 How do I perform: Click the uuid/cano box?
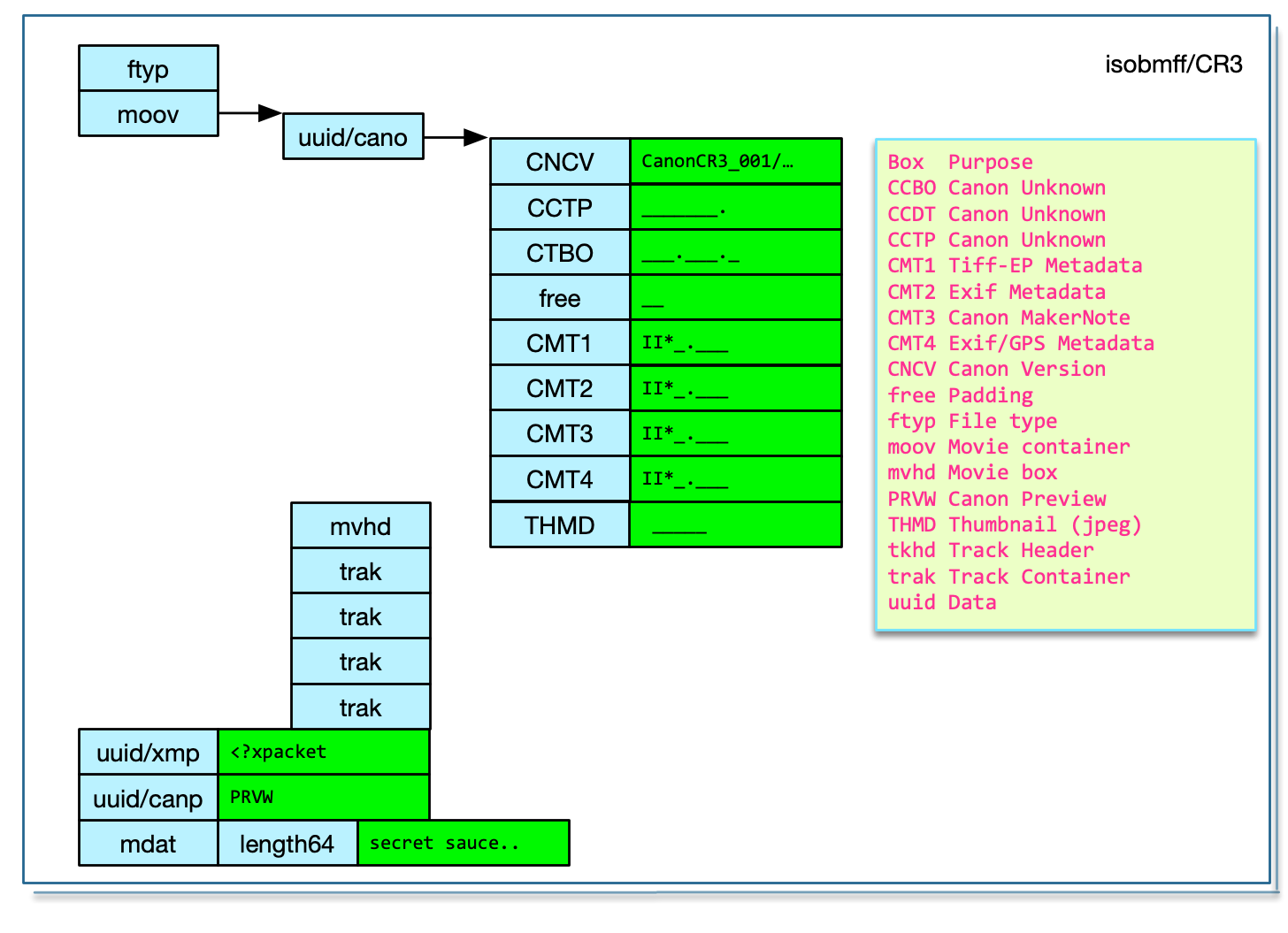[353, 137]
